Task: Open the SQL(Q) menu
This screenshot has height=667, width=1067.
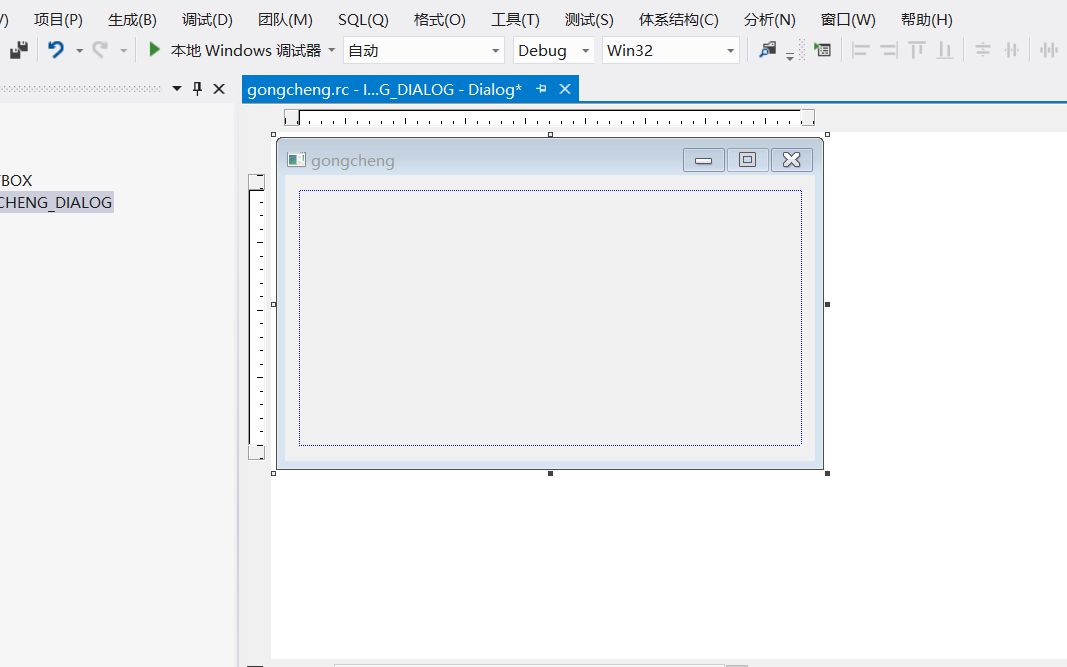Action: pyautogui.click(x=363, y=20)
